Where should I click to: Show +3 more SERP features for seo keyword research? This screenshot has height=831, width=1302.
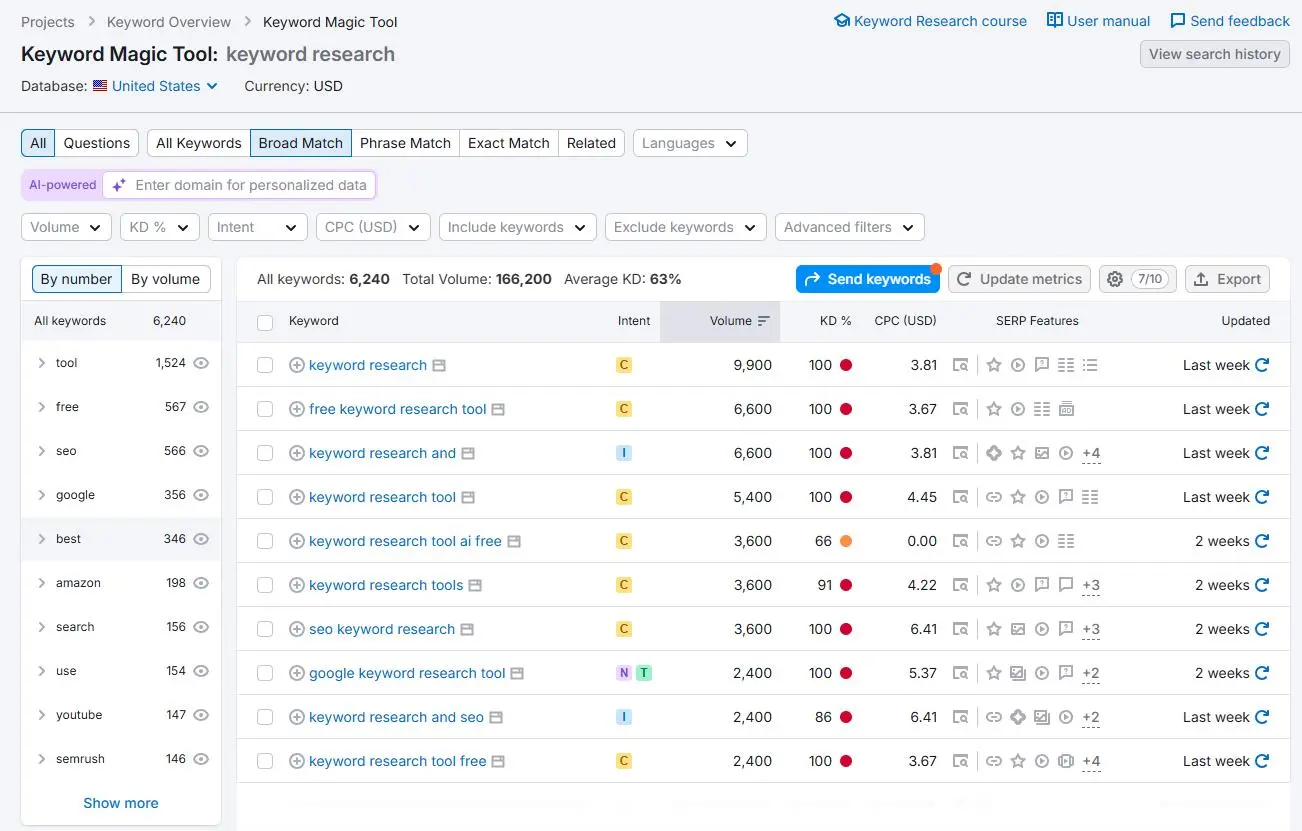point(1091,629)
